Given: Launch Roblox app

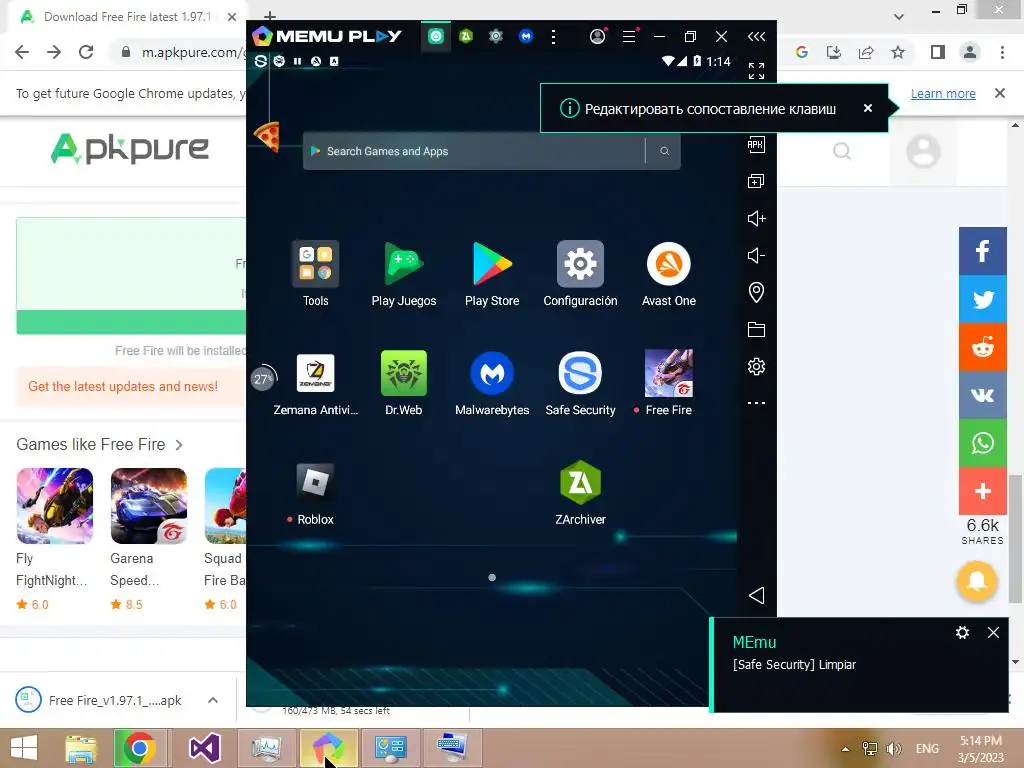Looking at the screenshot, I should tap(315, 482).
